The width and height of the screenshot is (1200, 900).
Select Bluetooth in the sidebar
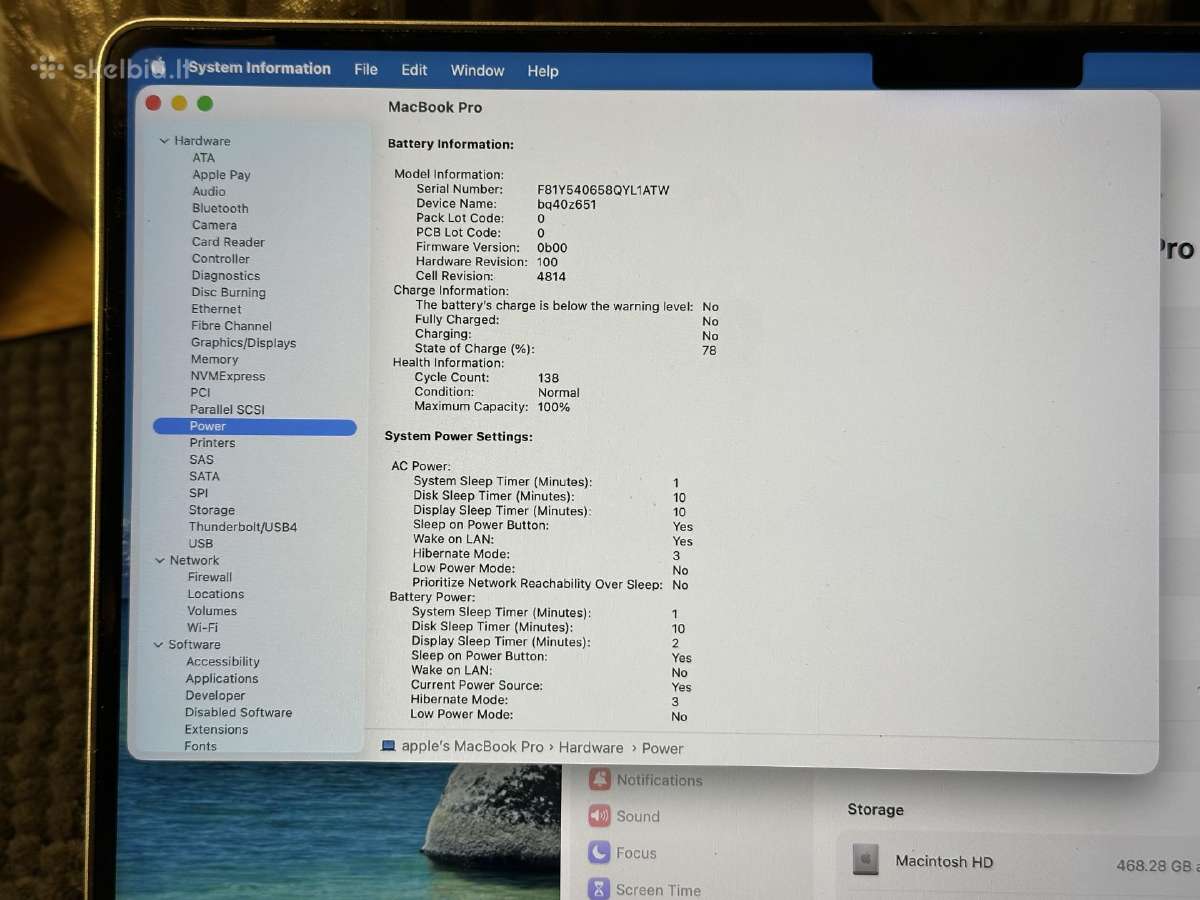click(x=220, y=208)
